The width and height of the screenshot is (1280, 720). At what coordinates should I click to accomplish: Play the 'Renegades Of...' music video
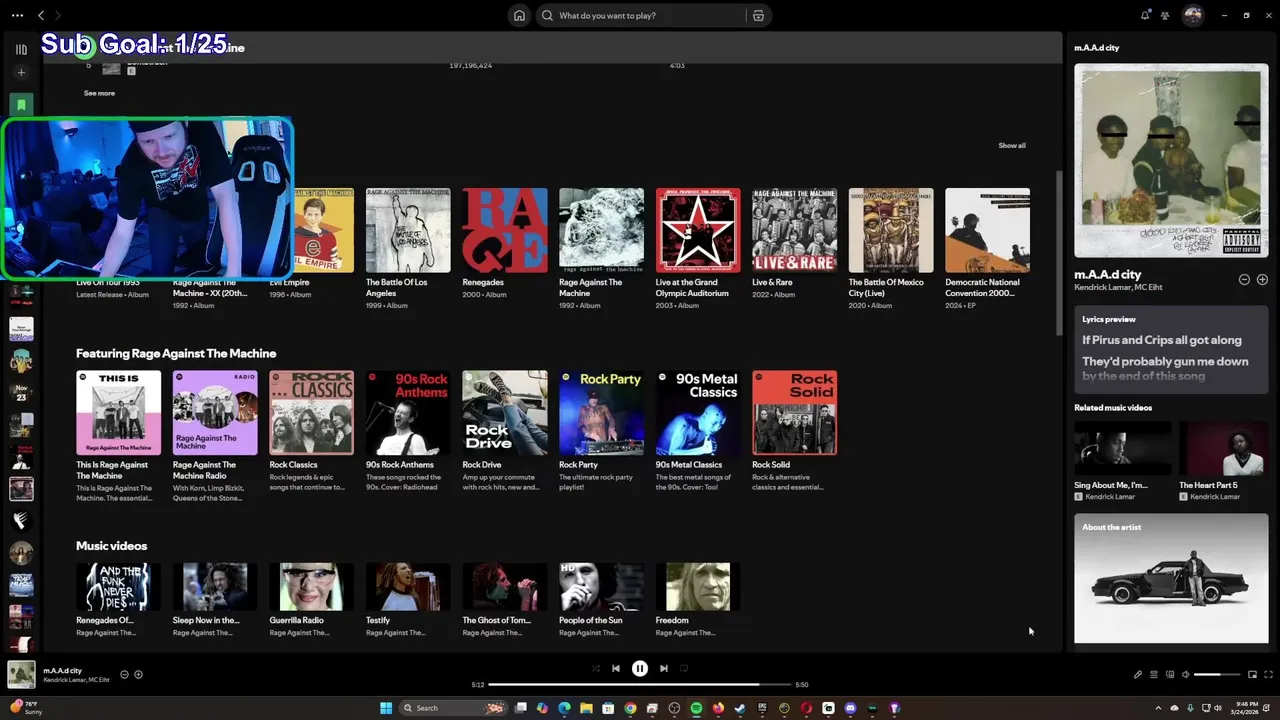[x=118, y=587]
